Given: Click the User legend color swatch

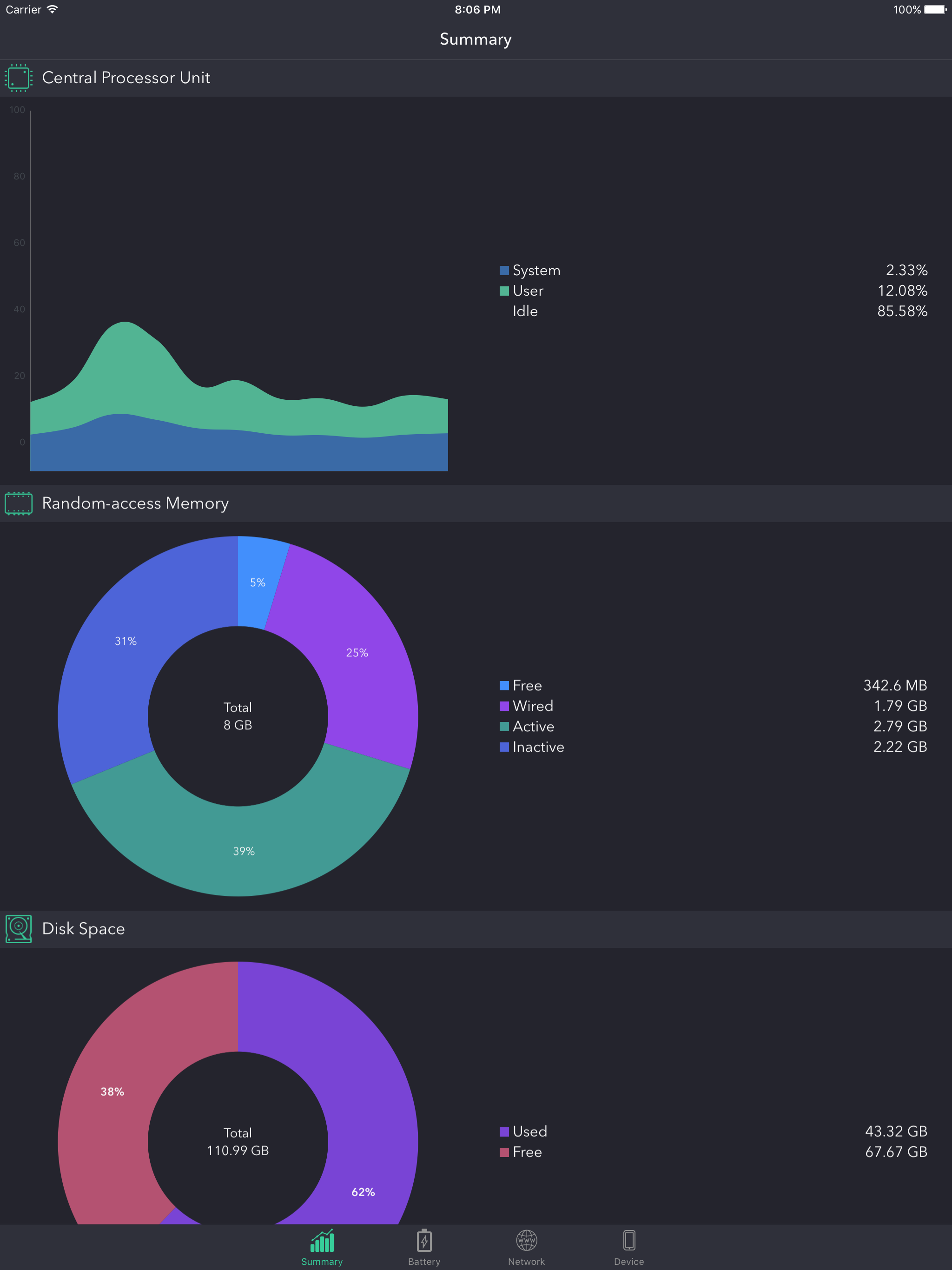Looking at the screenshot, I should pos(504,291).
